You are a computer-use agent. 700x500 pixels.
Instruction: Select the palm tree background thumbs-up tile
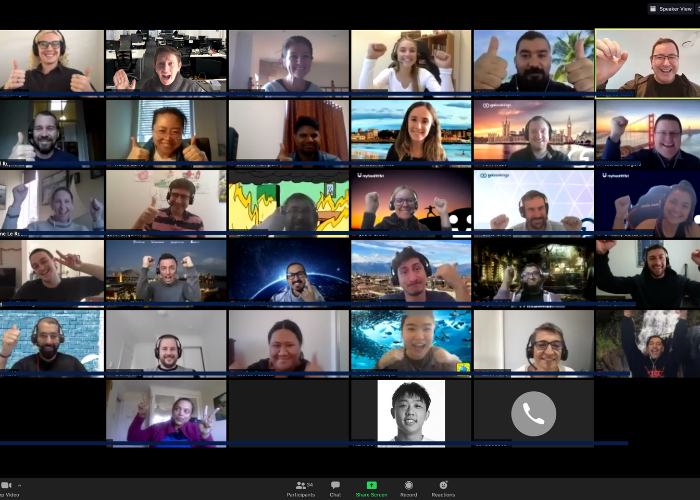(533, 62)
